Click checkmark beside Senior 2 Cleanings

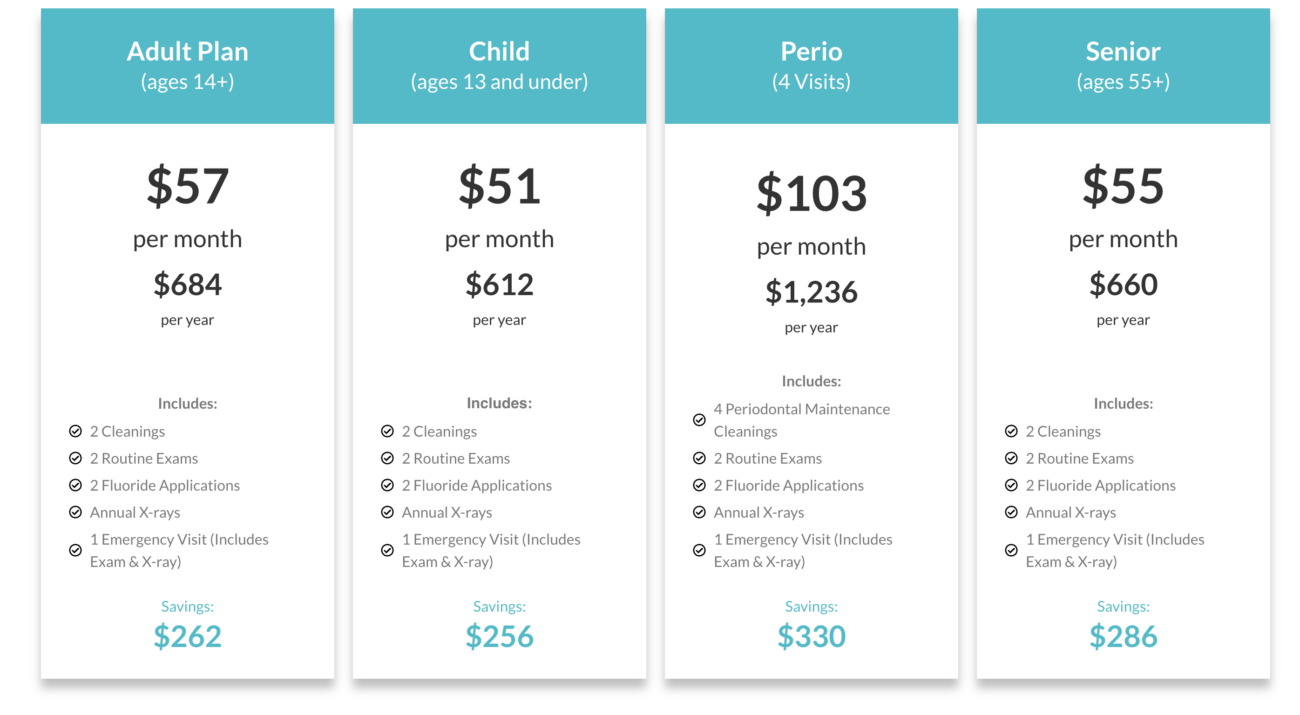(x=1011, y=431)
